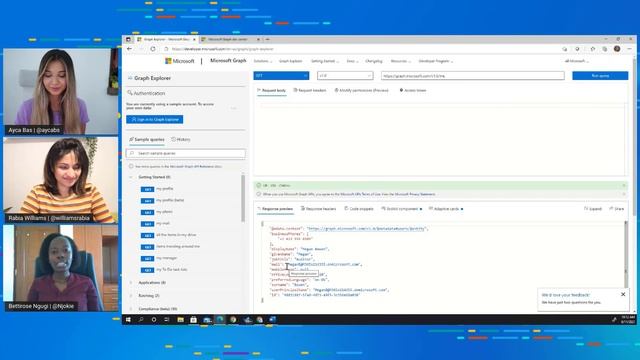Open browser settings ellipsis menu

coord(629,49)
